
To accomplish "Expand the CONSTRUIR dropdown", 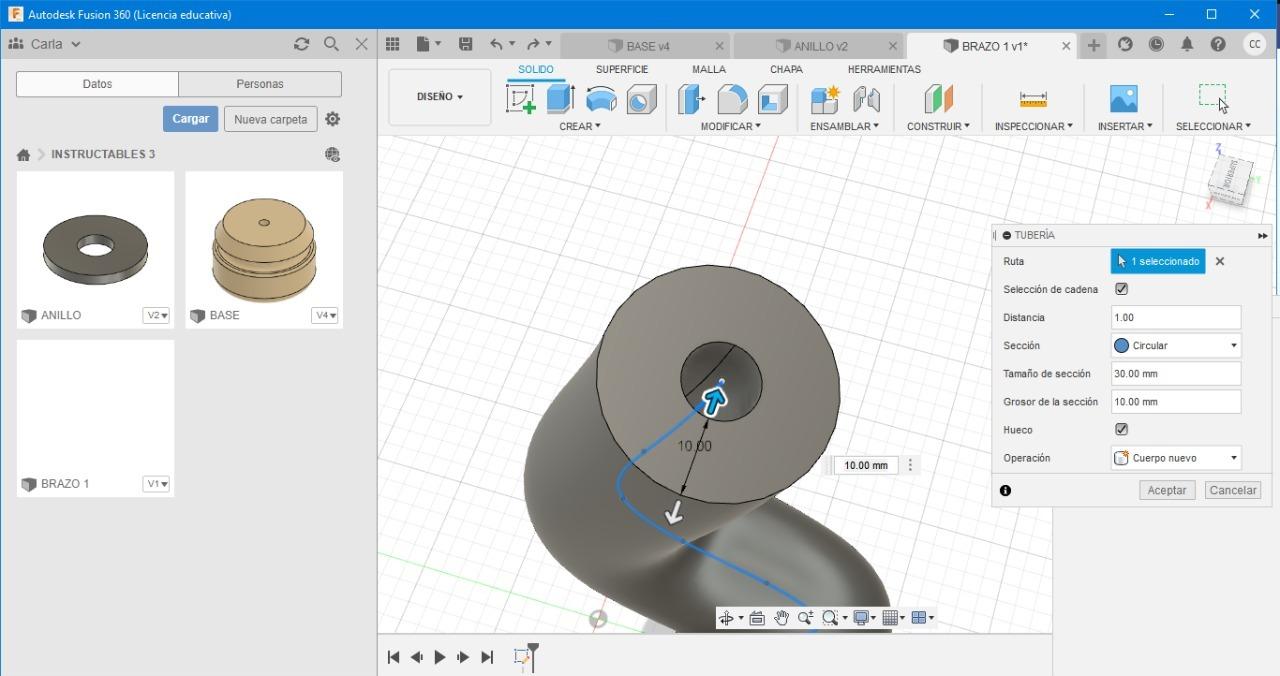I will click(x=938, y=126).
